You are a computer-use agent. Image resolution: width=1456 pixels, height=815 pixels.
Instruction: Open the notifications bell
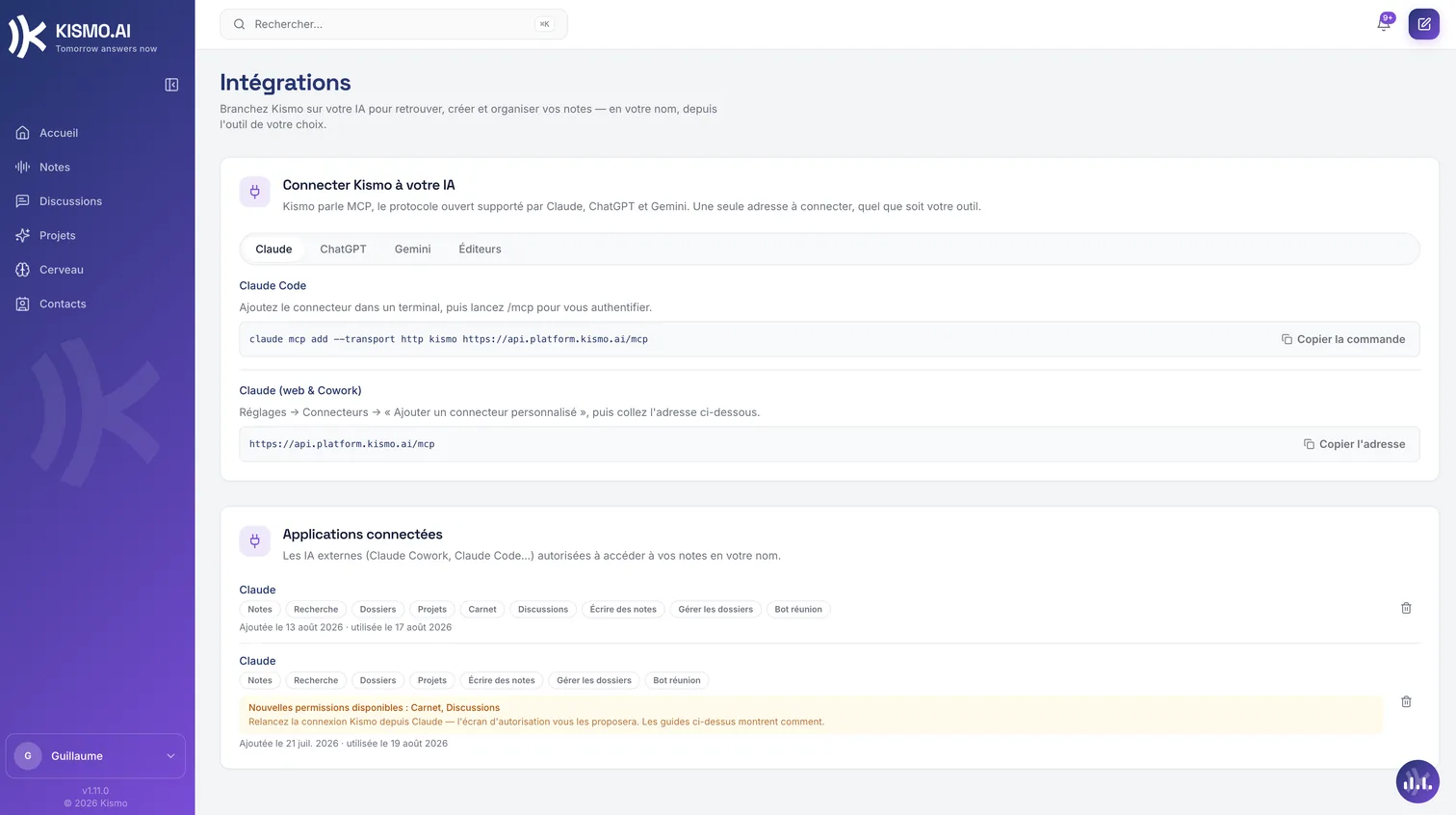pos(1384,24)
